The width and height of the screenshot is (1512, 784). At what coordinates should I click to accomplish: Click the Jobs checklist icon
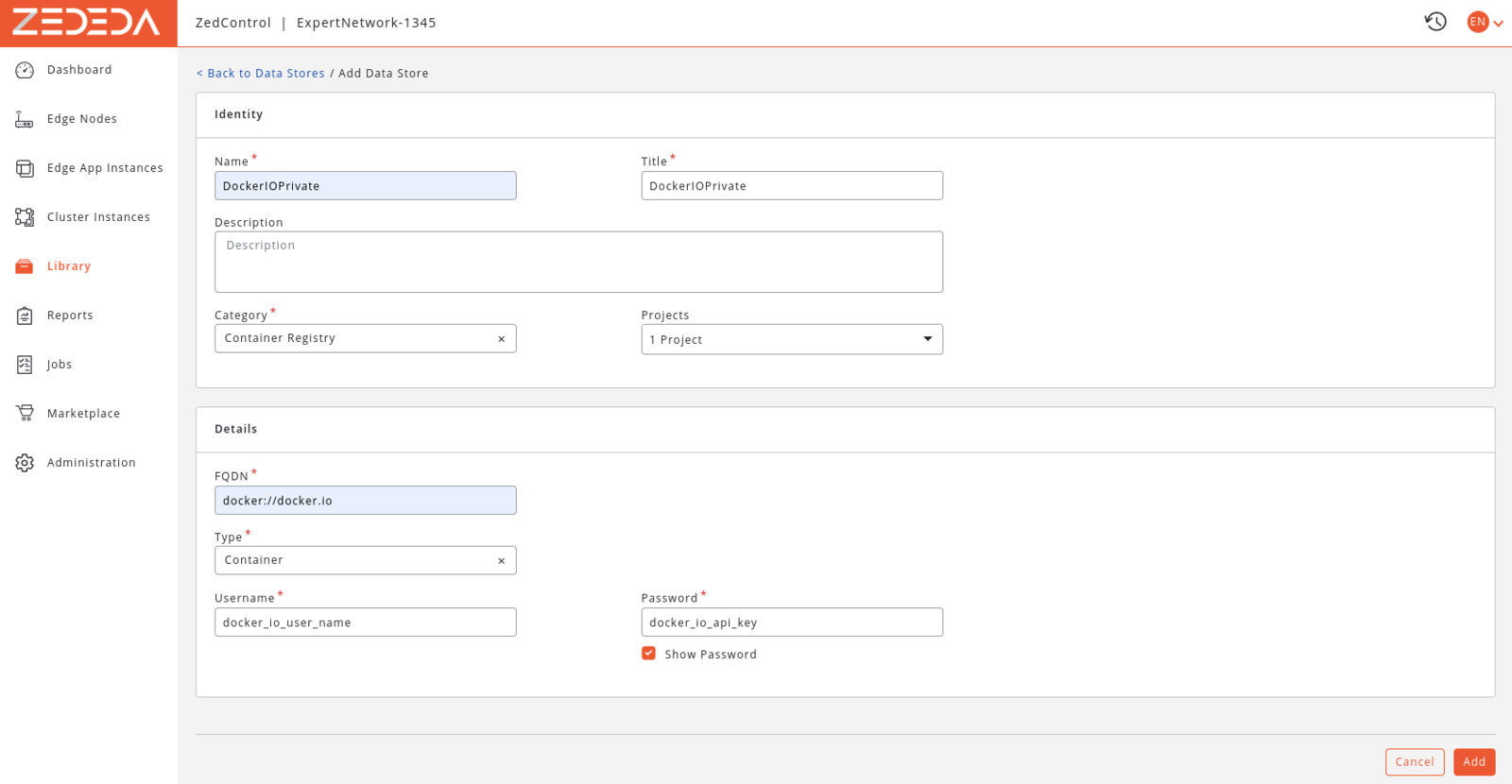pos(25,365)
